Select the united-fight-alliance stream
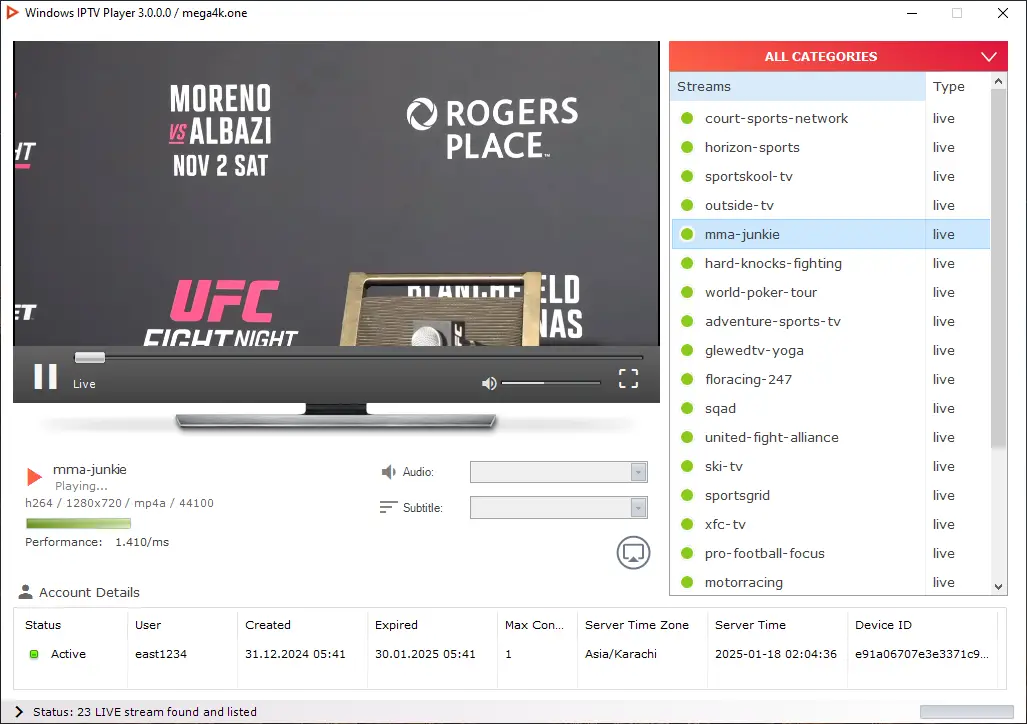Image resolution: width=1027 pixels, height=724 pixels. 831,437
